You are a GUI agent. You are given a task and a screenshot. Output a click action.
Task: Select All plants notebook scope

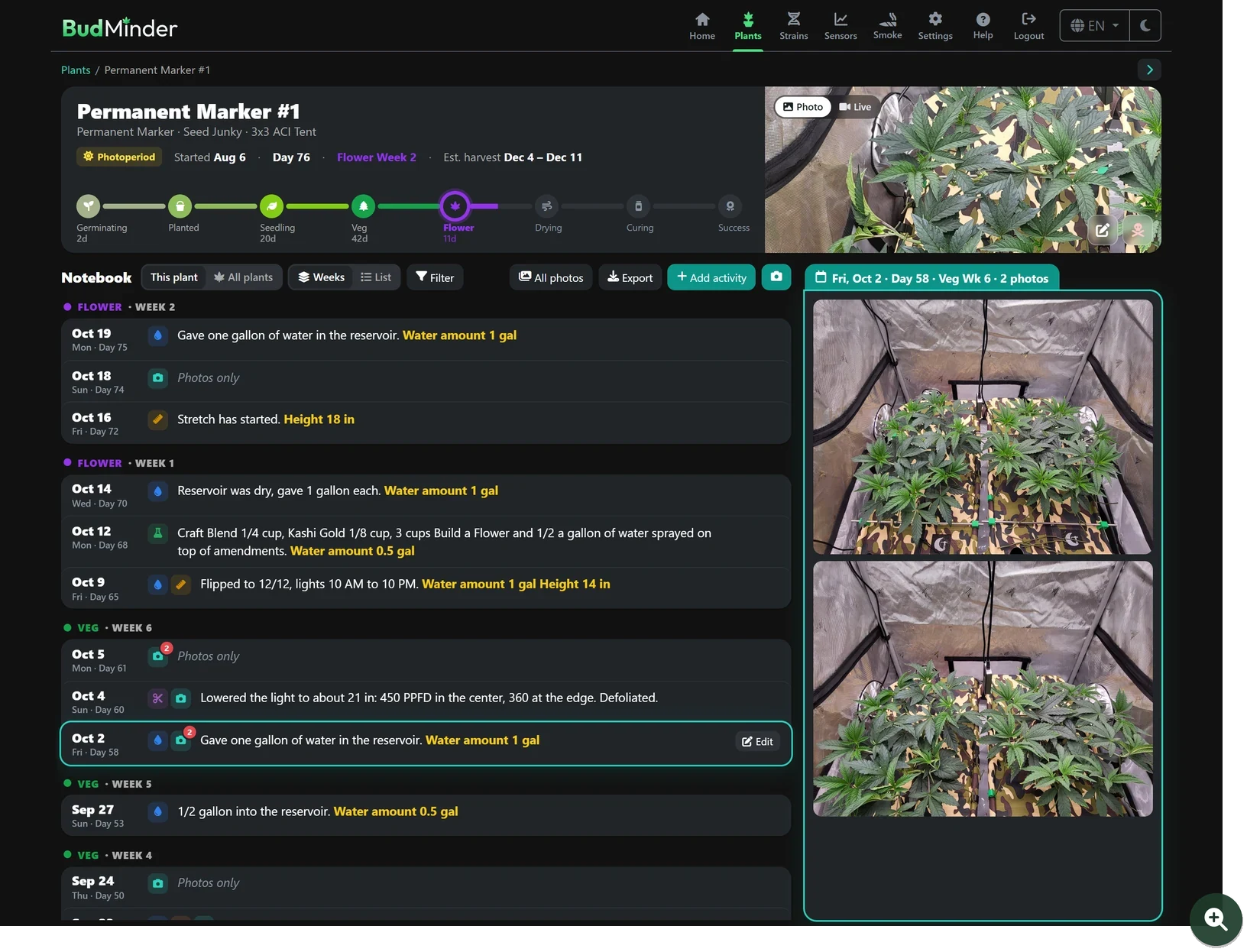click(x=243, y=277)
